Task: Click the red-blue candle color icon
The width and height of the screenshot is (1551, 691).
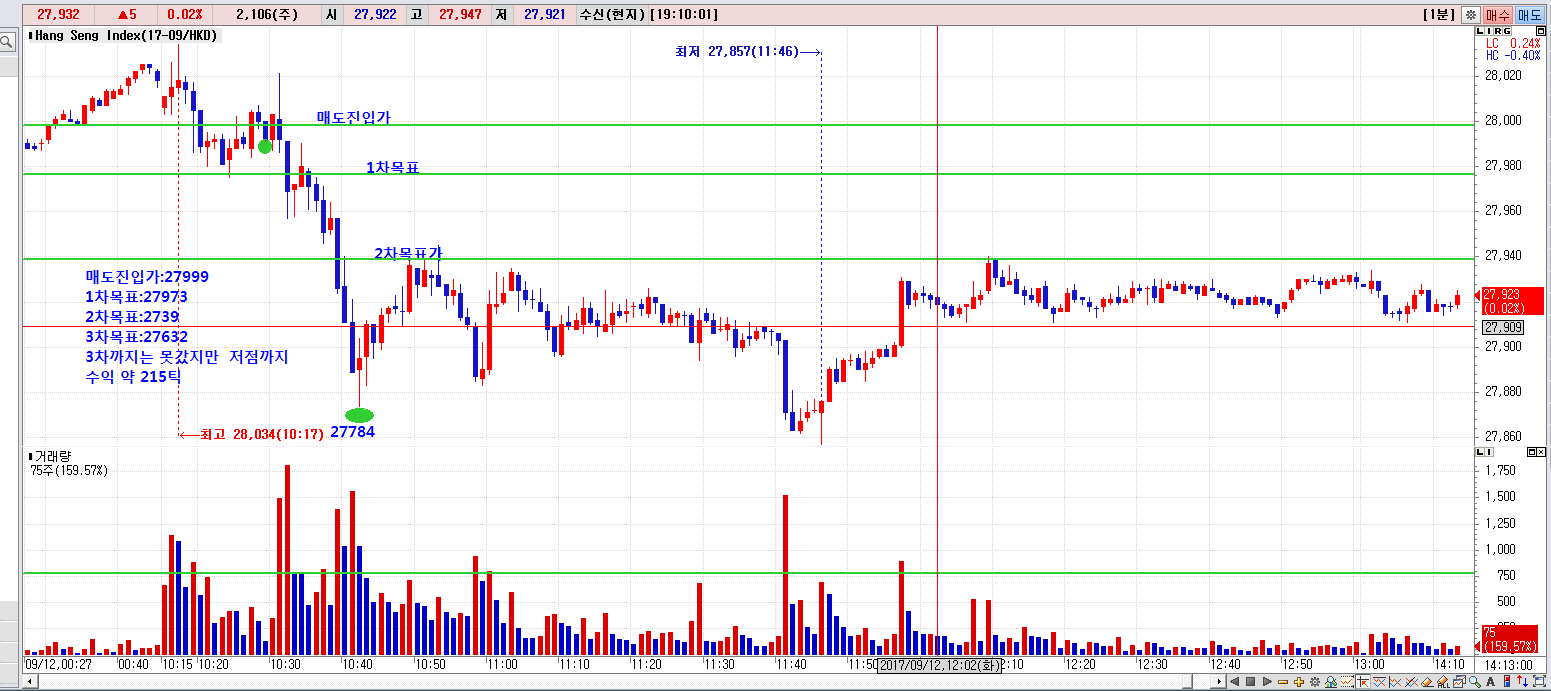Action: click(x=1507, y=681)
